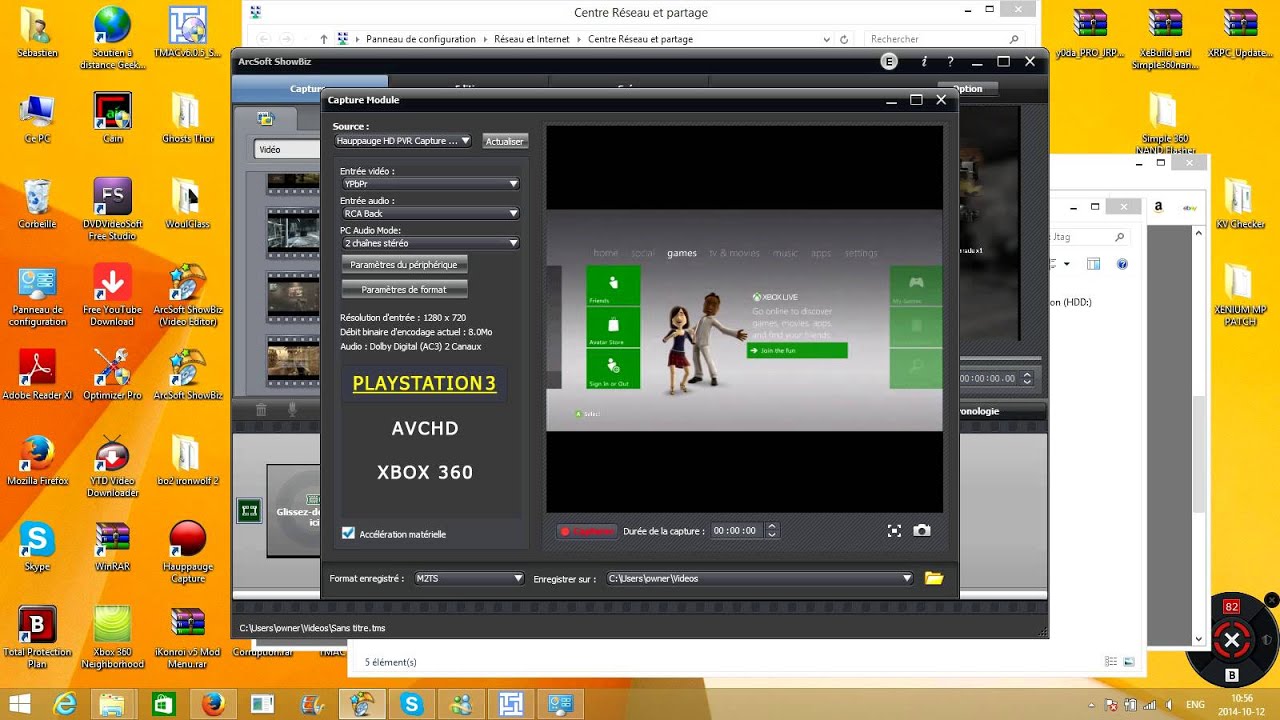
Task: Click Réseau et Internet breadcrumb in Explorer
Action: coord(531,39)
